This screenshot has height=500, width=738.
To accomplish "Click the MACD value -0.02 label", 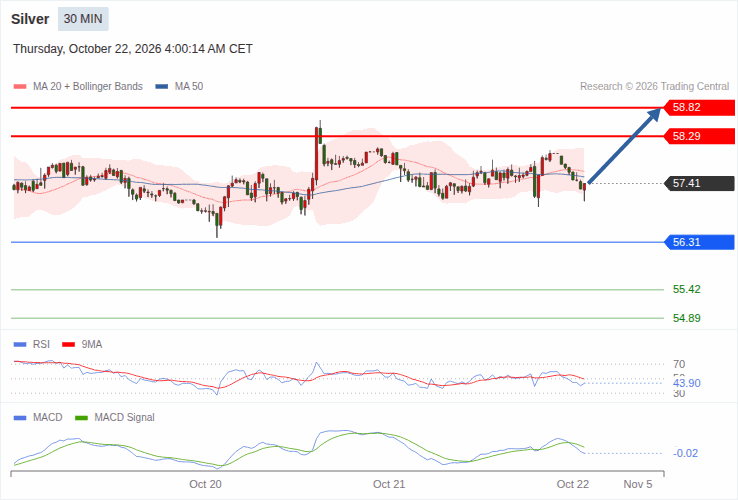I will pos(686,453).
